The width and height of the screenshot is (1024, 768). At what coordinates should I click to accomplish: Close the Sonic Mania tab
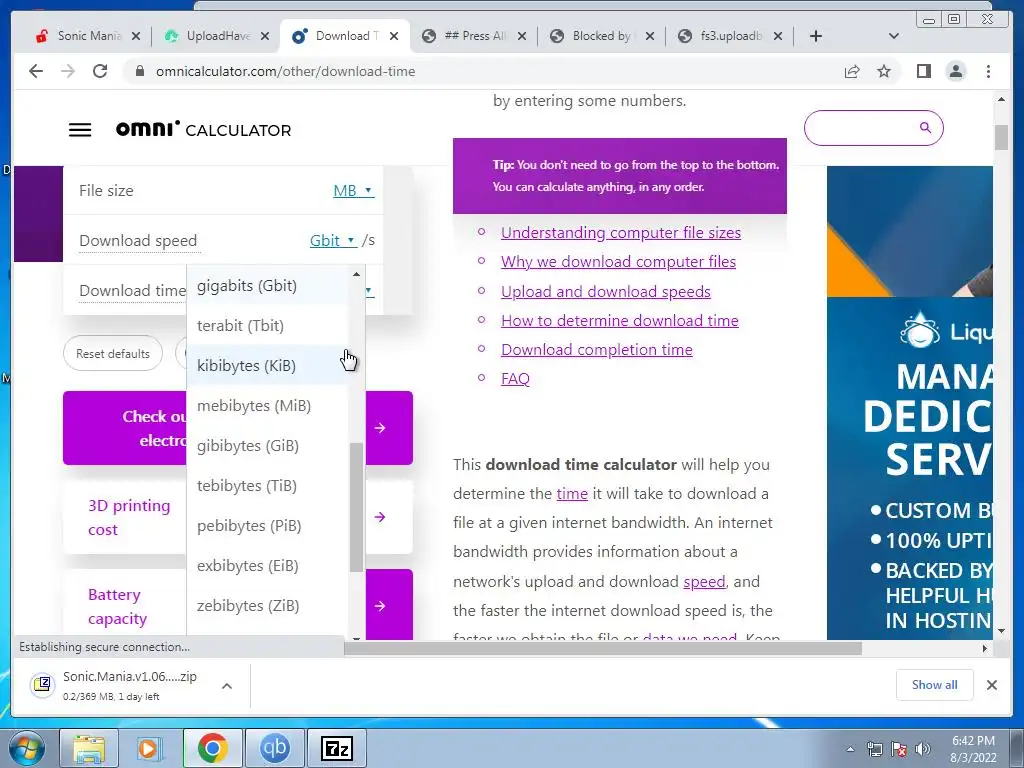pos(136,36)
